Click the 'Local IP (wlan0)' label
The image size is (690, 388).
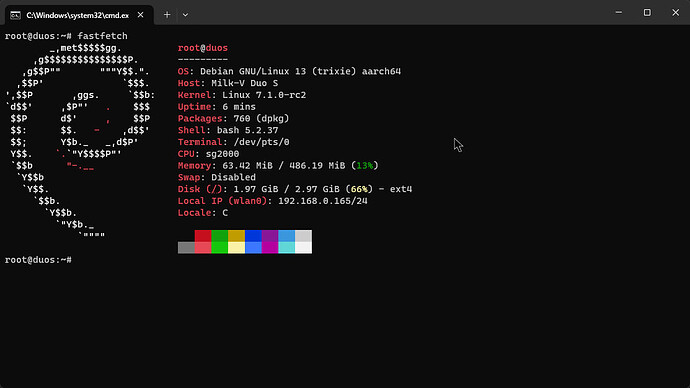(x=222, y=201)
